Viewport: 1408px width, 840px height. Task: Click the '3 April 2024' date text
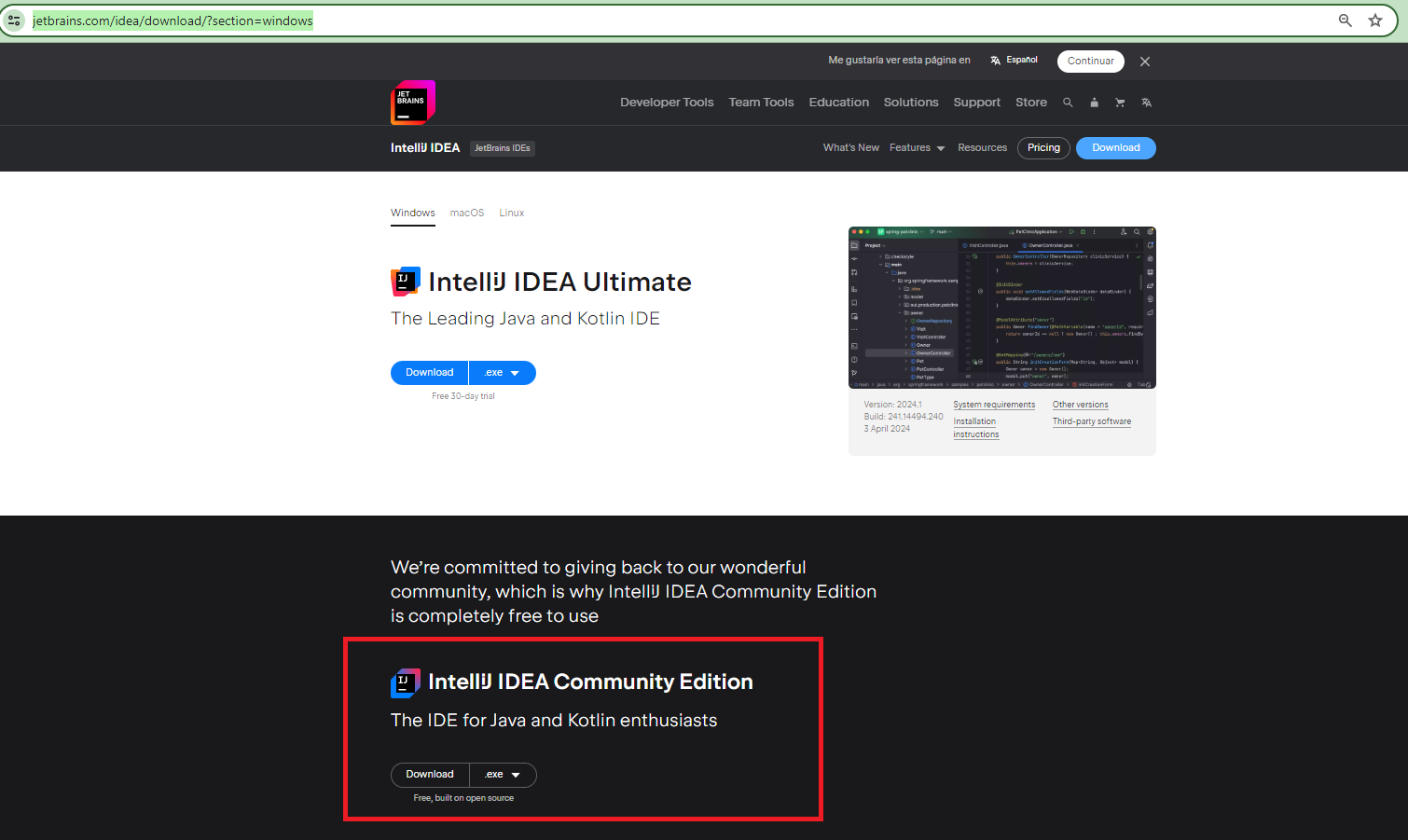coord(887,429)
